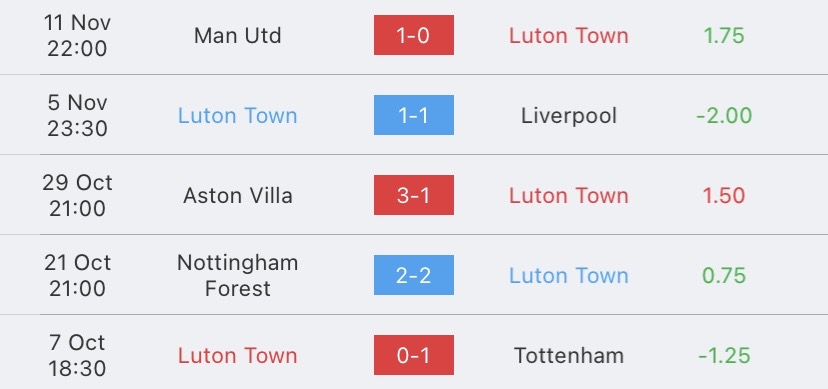Click Luton Town in the 11 Nov row
828x389 pixels.
[569, 35]
